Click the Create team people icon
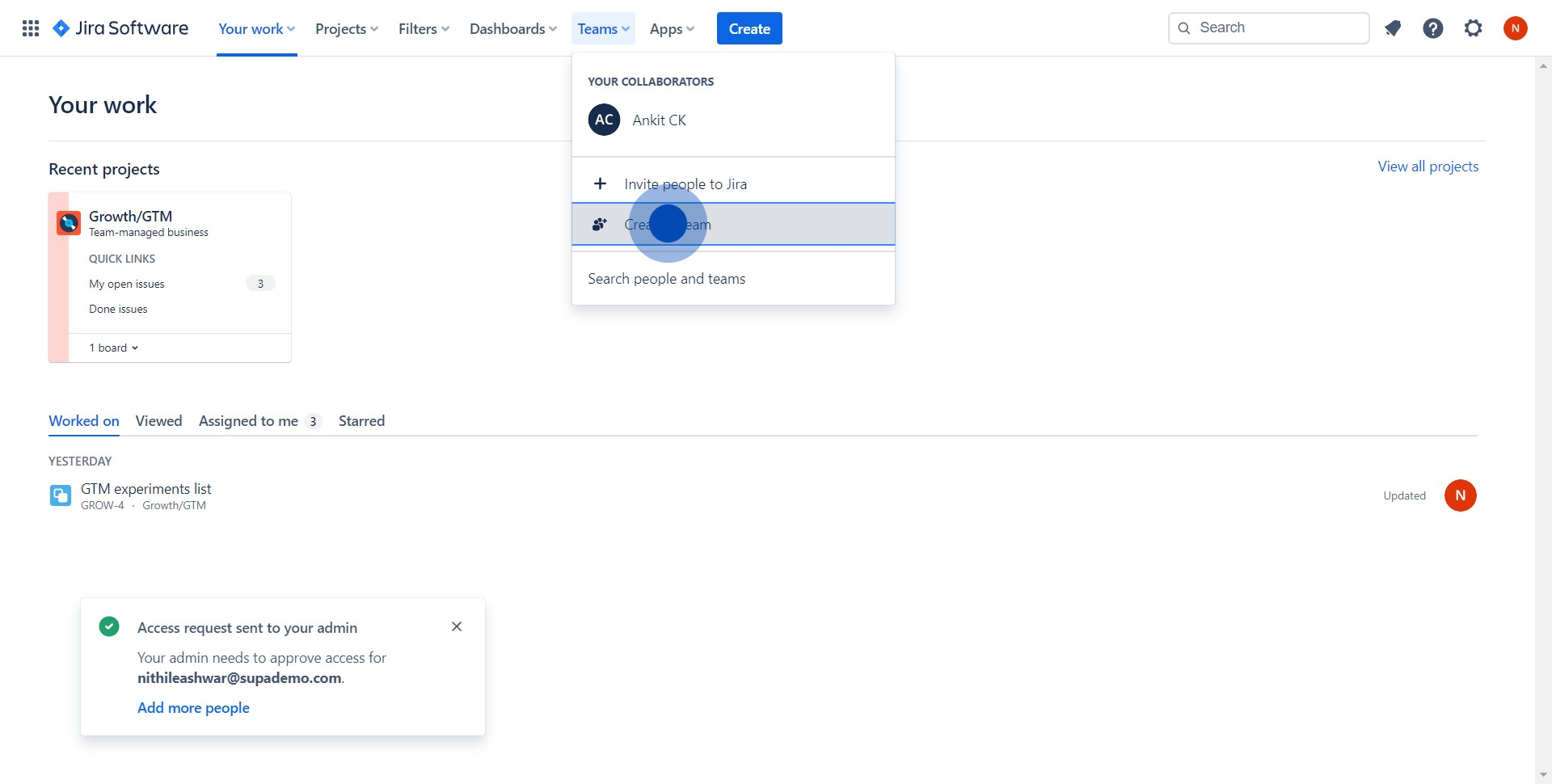1552x784 pixels. 599,224
